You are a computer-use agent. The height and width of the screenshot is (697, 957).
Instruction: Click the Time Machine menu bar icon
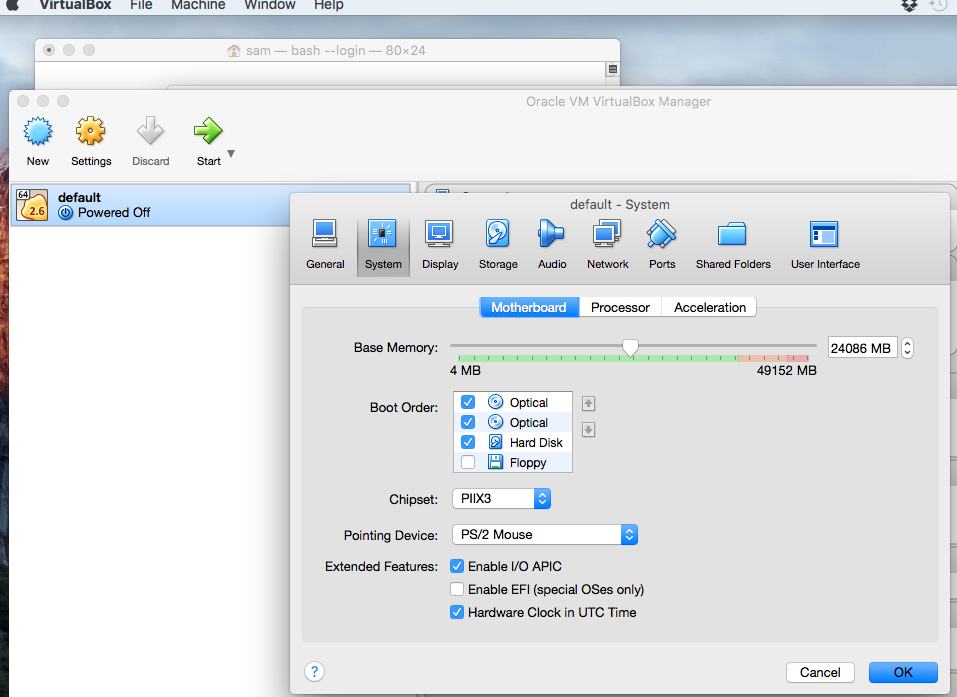point(939,5)
